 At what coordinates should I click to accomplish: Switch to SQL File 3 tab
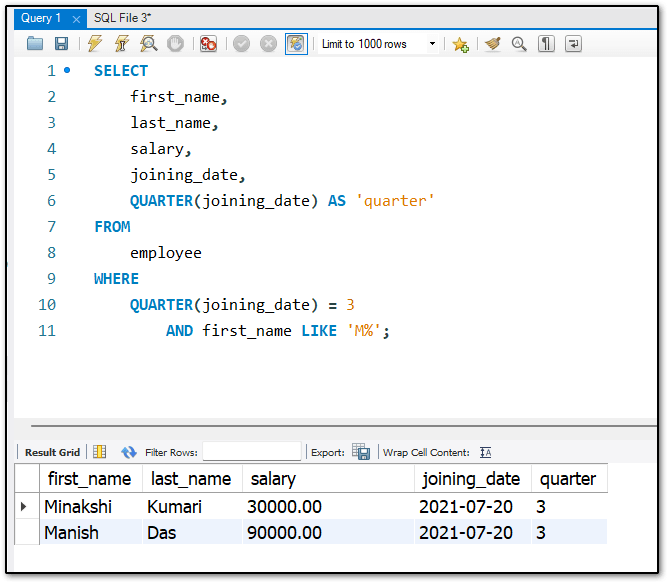tap(122, 18)
